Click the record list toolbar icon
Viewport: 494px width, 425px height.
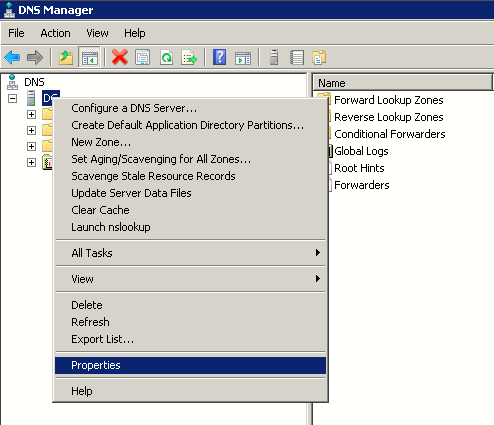[x=297, y=57]
